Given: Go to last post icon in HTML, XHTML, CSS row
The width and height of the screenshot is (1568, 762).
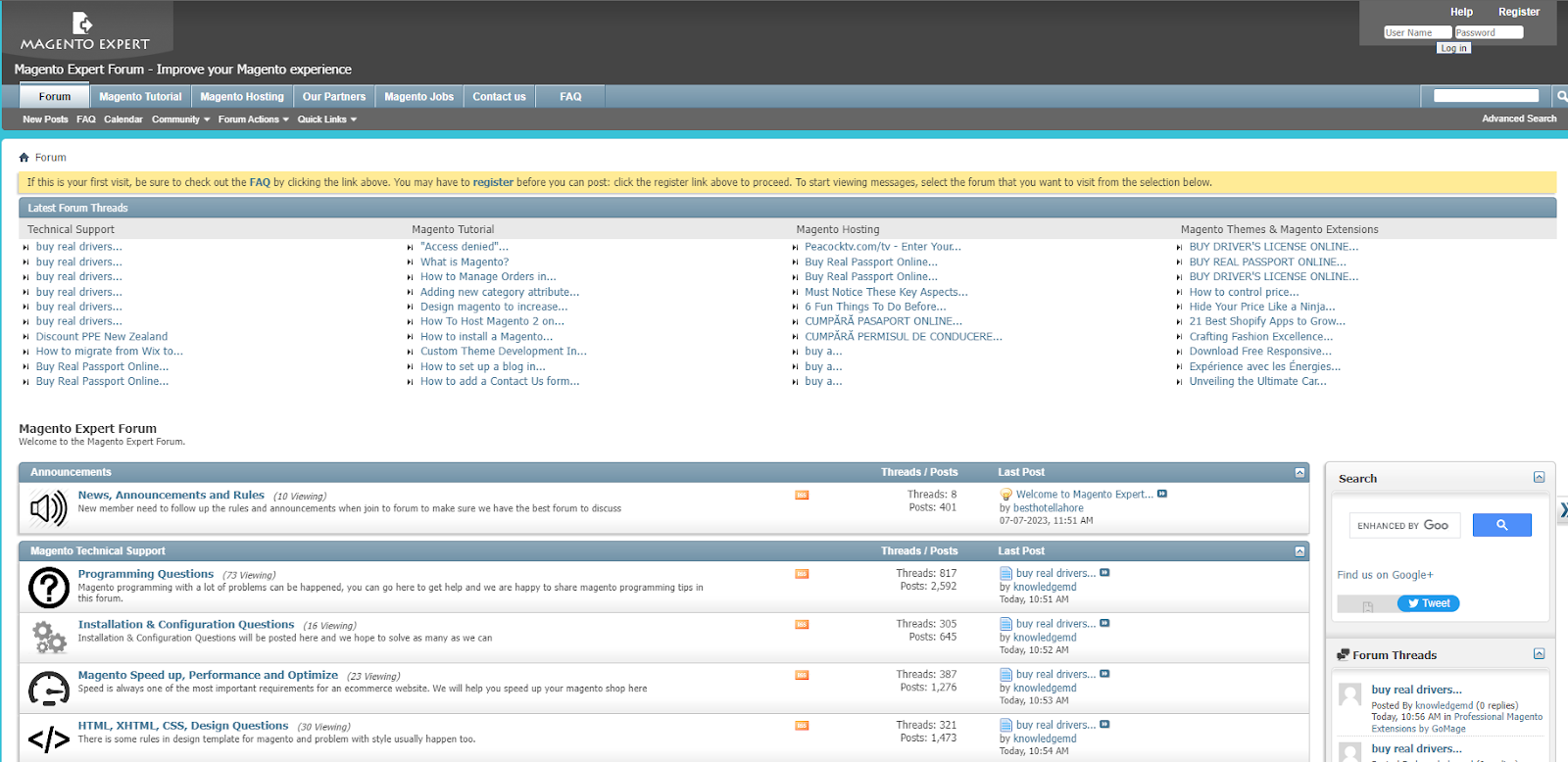Looking at the screenshot, I should (x=1104, y=725).
